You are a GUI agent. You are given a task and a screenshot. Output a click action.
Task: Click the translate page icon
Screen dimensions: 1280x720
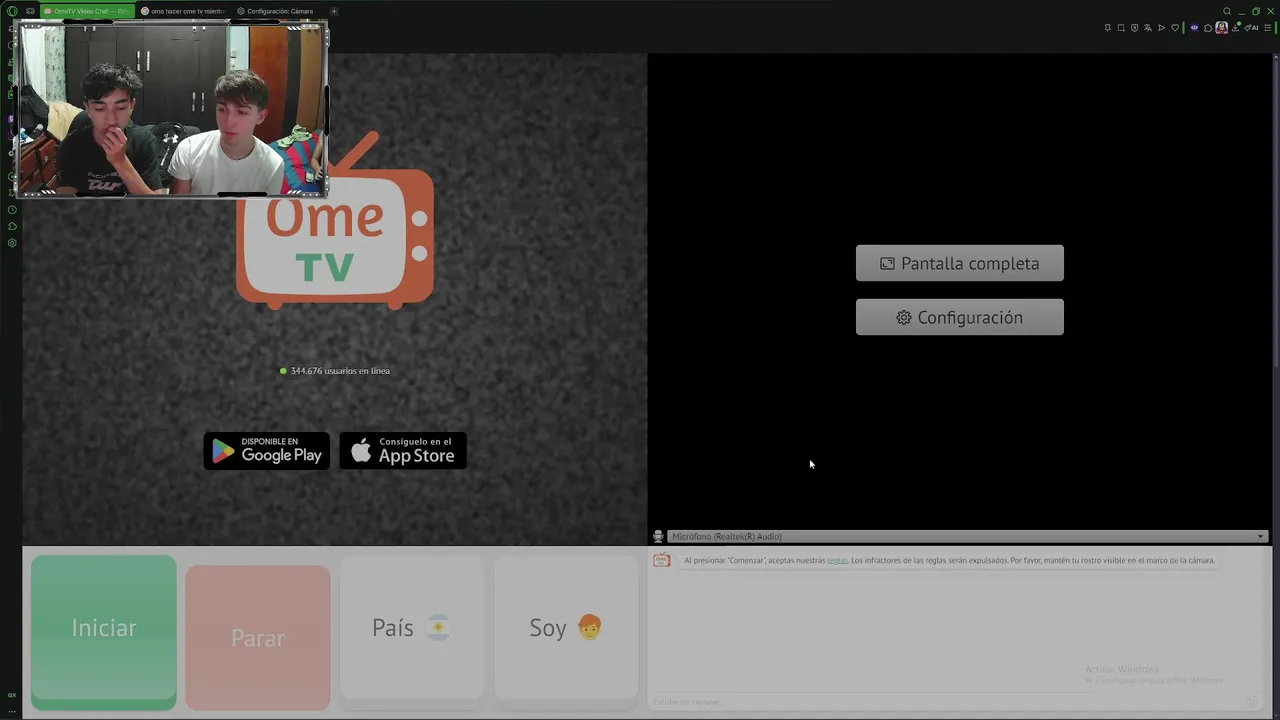coord(1148,28)
